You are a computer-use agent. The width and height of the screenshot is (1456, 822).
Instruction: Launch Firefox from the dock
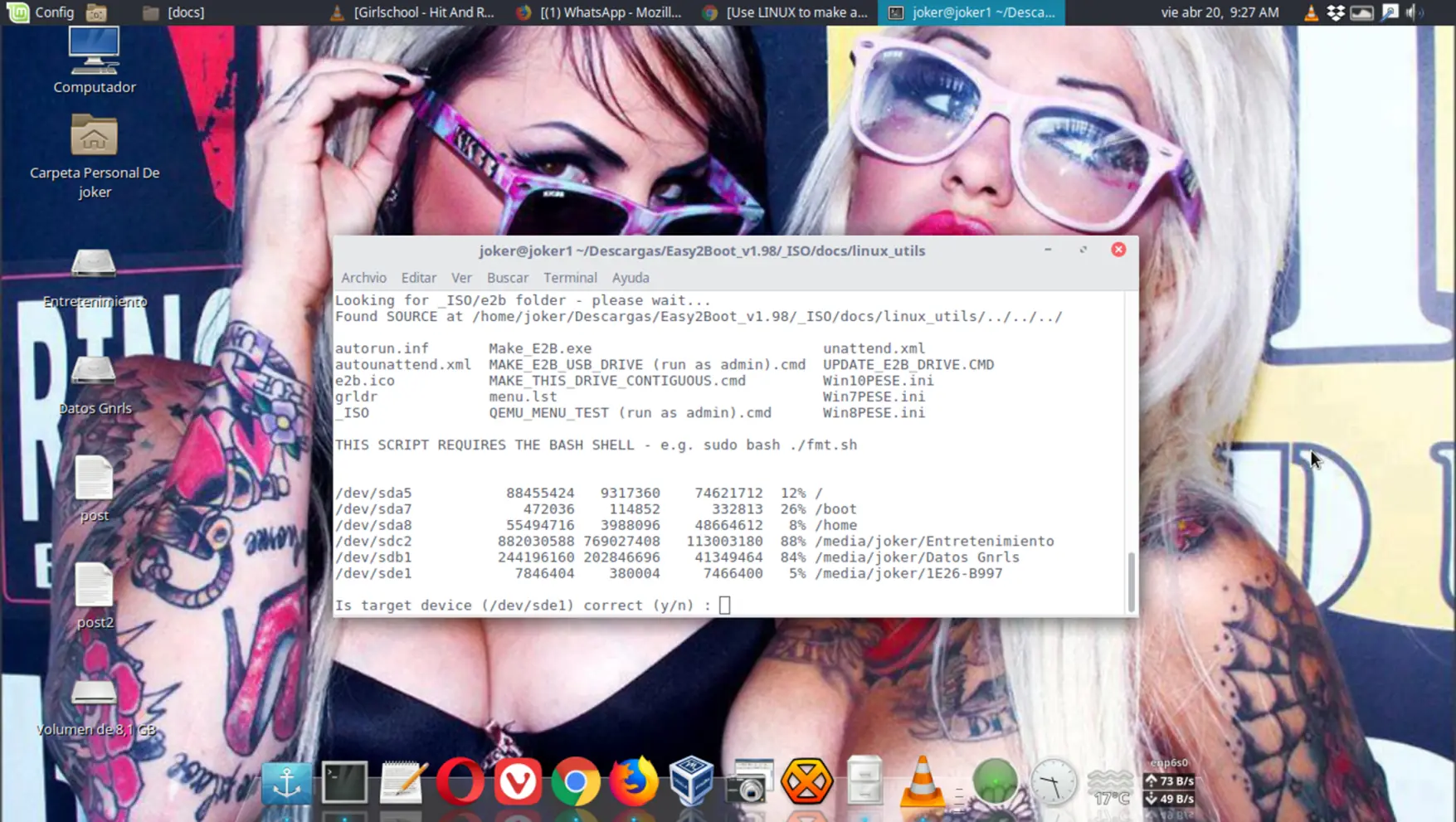633,782
